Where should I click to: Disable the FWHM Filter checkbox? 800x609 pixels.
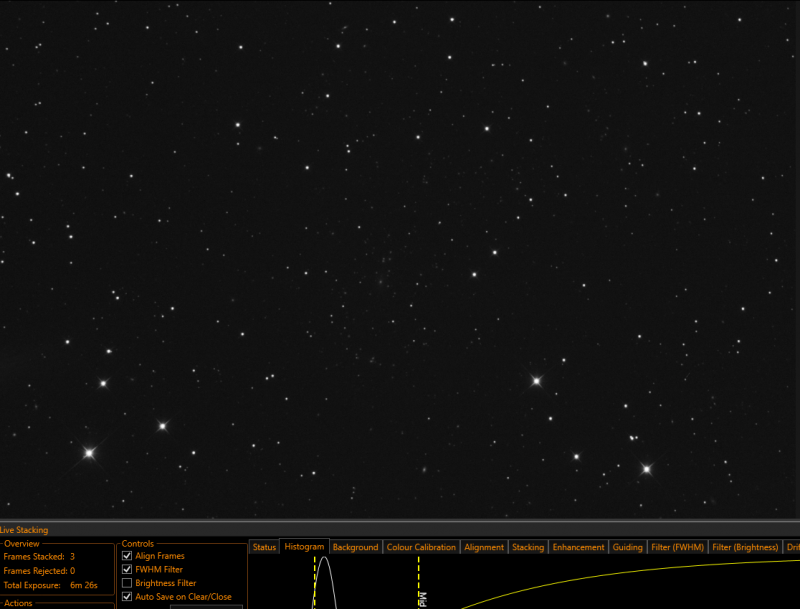pos(127,569)
